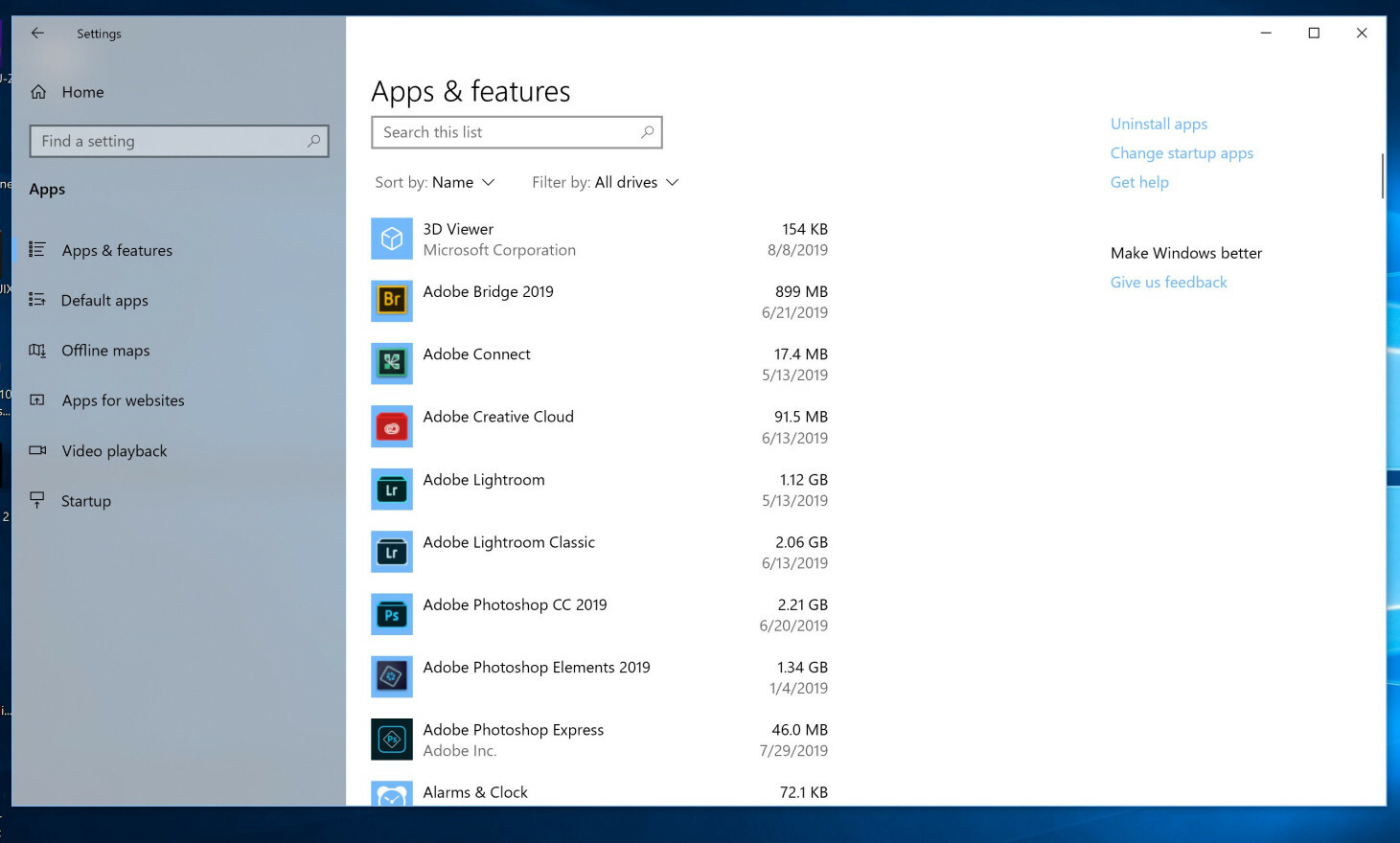Click the 6/20/2019 install date
This screenshot has height=843, width=1400.
point(793,626)
